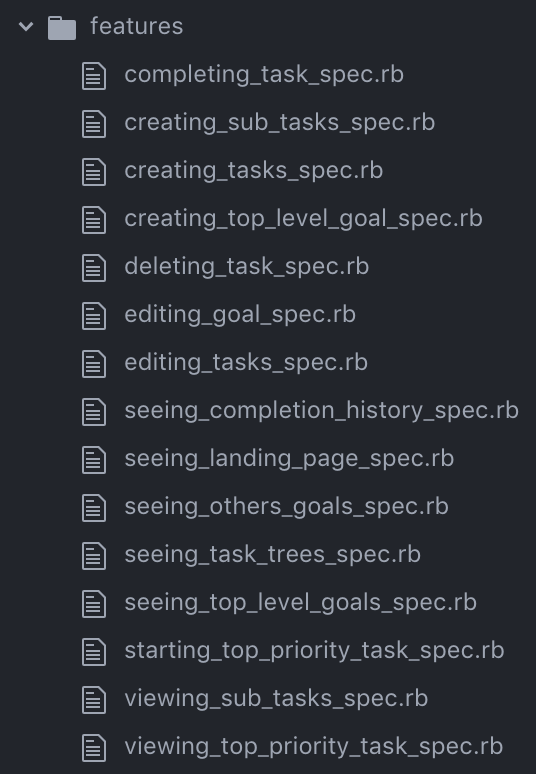The width and height of the screenshot is (536, 774).
Task: Click file icon beside viewing_sub_tasks_spec.rb
Action: click(94, 699)
